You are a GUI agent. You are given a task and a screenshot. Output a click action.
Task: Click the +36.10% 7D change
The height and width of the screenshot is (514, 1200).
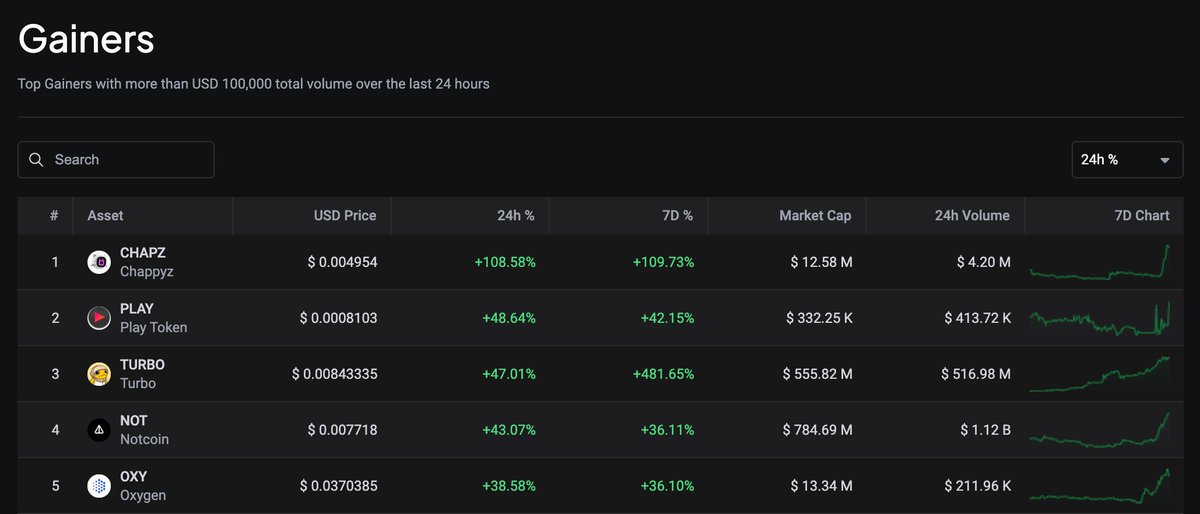667,486
